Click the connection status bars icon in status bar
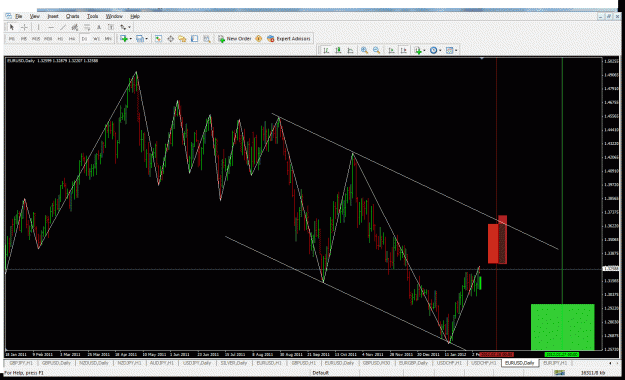 tap(560, 373)
